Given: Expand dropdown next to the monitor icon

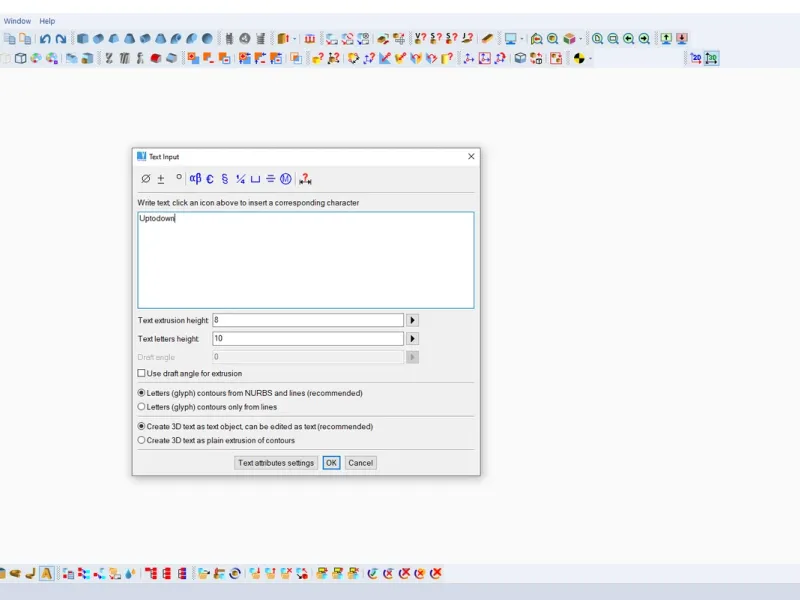Looking at the screenshot, I should (x=522, y=39).
